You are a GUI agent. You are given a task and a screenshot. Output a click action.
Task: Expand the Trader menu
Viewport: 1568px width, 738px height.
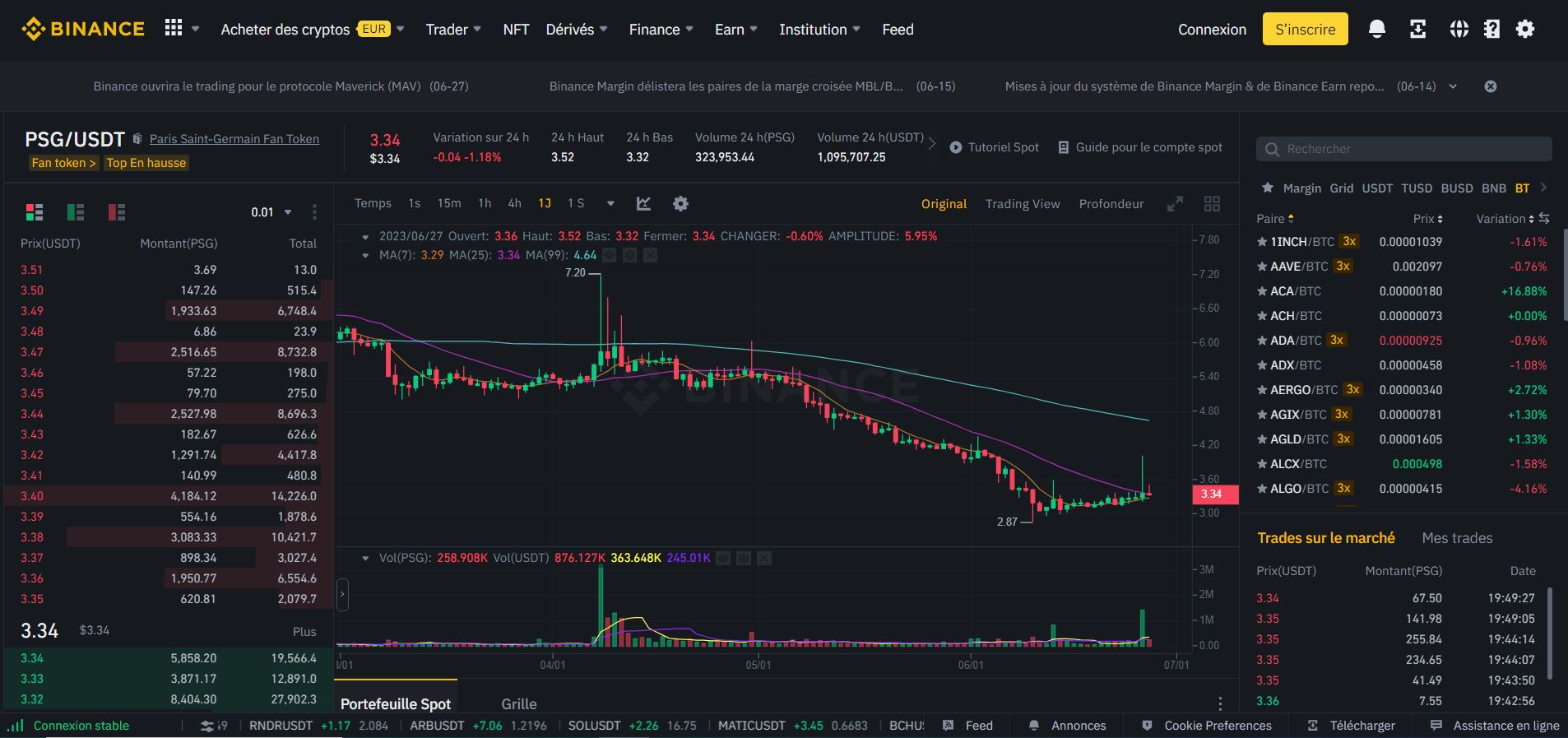tap(453, 30)
